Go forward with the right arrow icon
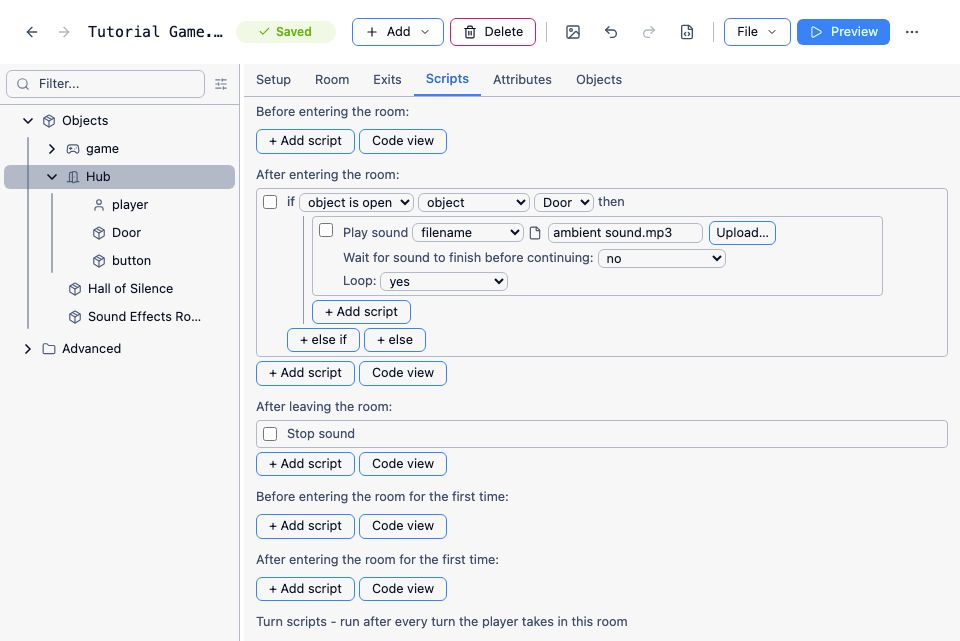The width and height of the screenshot is (960, 641). point(64,32)
